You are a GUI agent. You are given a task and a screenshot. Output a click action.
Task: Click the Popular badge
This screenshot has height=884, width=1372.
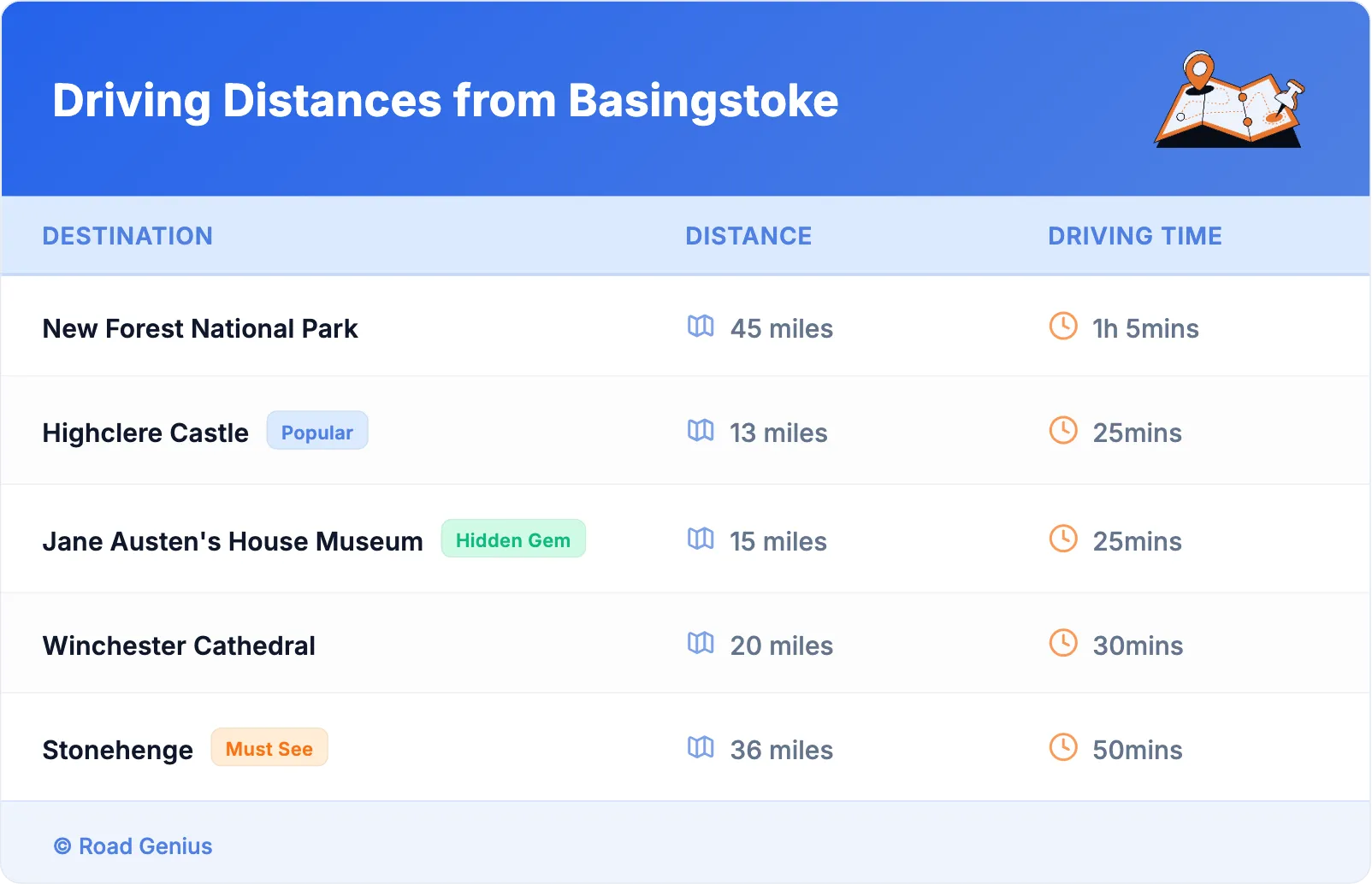tap(317, 431)
